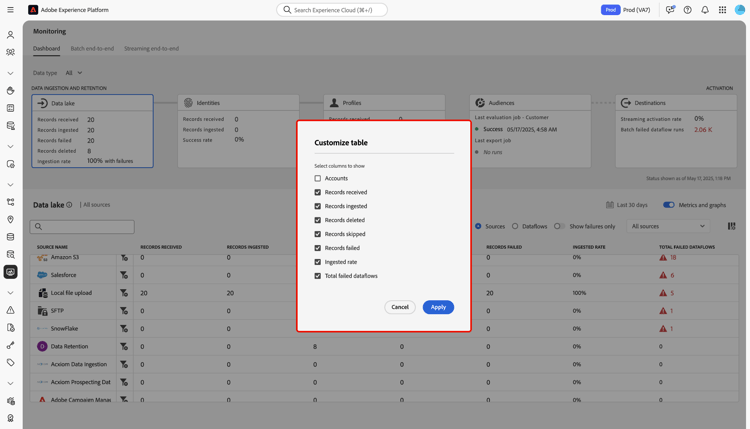The image size is (750, 429).
Task: Expand the Data type All dropdown
Action: (x=74, y=73)
